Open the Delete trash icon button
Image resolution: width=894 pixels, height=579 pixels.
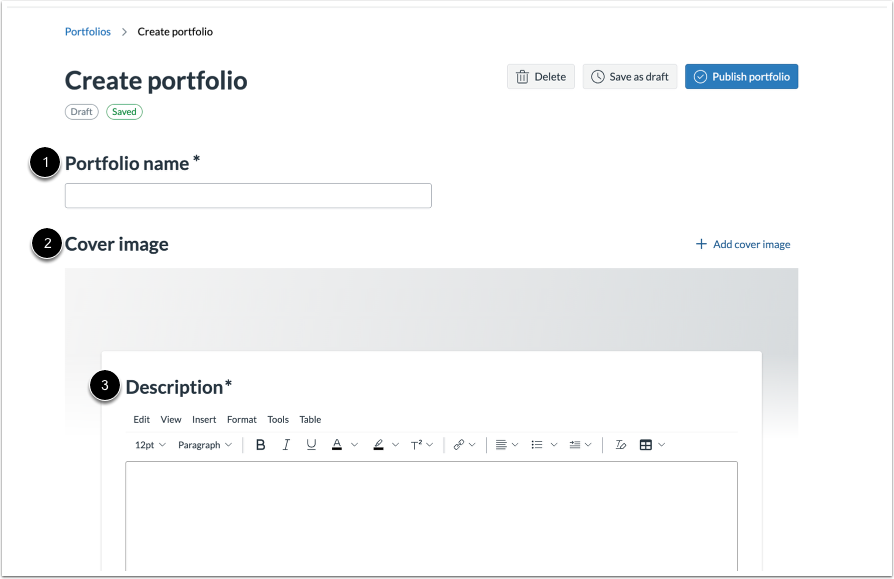click(522, 76)
